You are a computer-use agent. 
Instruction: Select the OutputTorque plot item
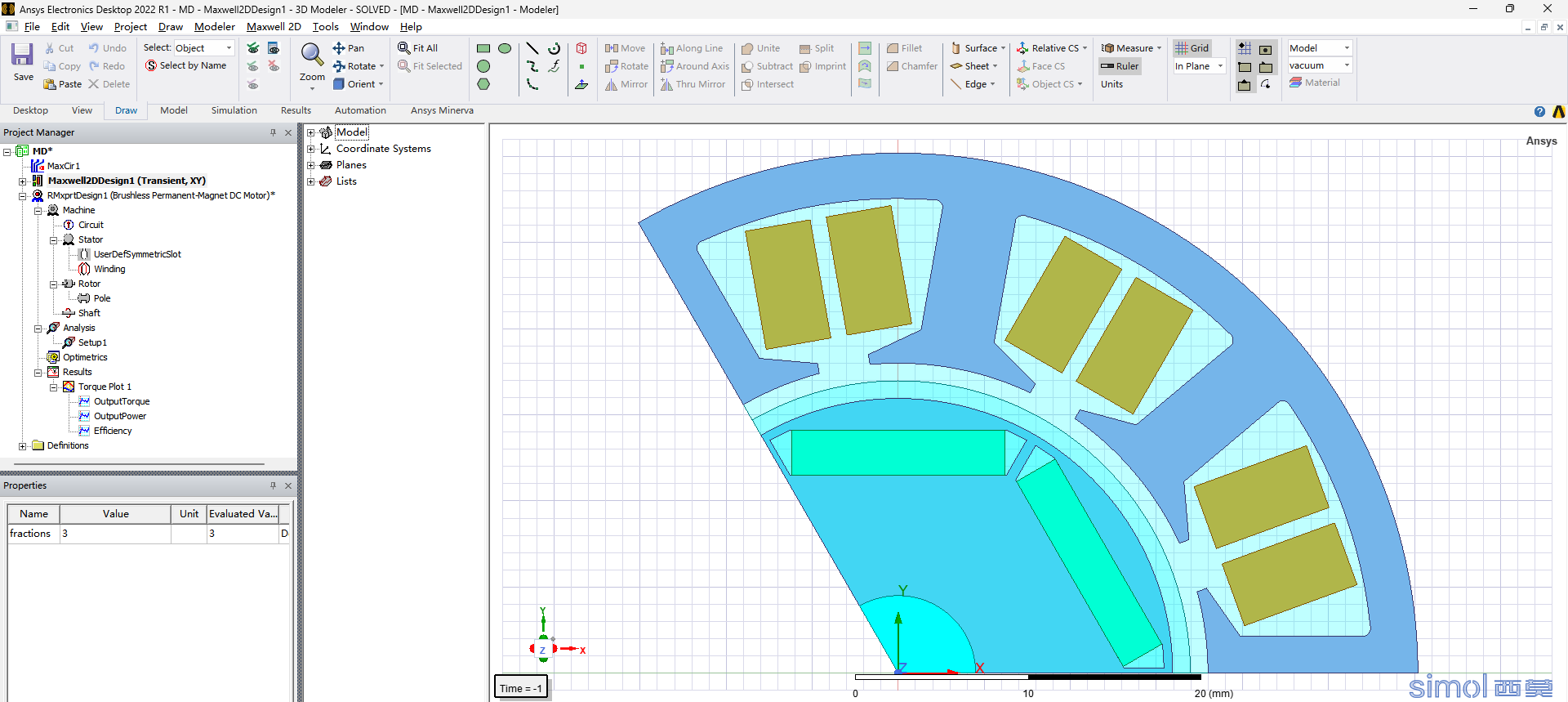click(x=122, y=401)
